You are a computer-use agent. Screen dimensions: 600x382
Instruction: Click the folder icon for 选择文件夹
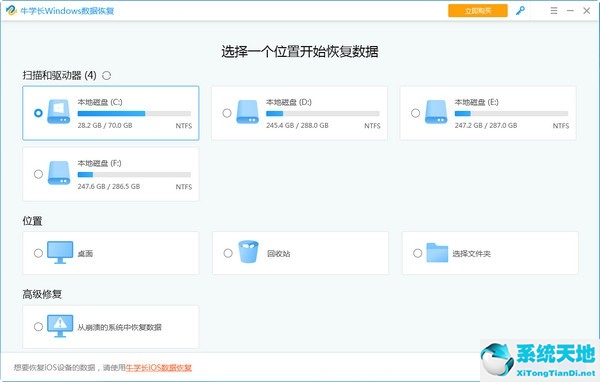(437, 253)
